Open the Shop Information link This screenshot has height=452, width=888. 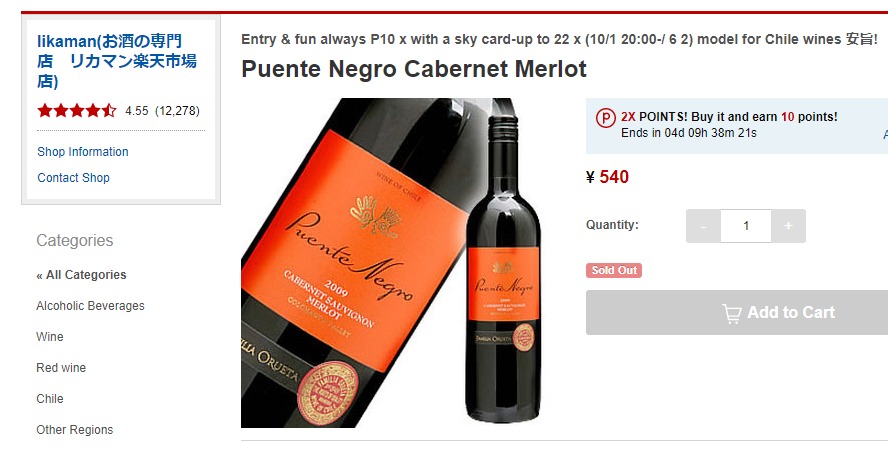tap(83, 152)
